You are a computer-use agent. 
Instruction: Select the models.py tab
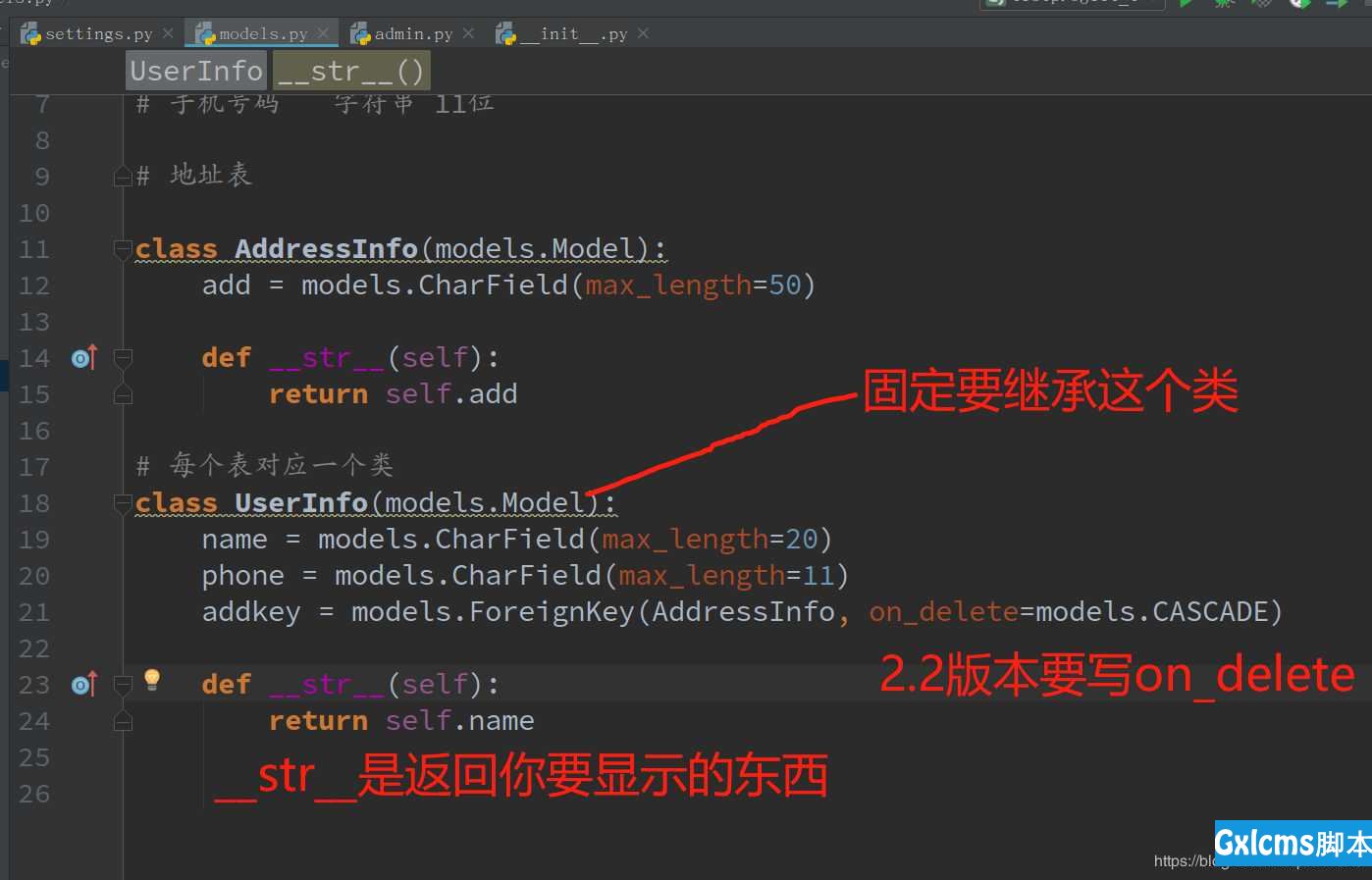[263, 34]
